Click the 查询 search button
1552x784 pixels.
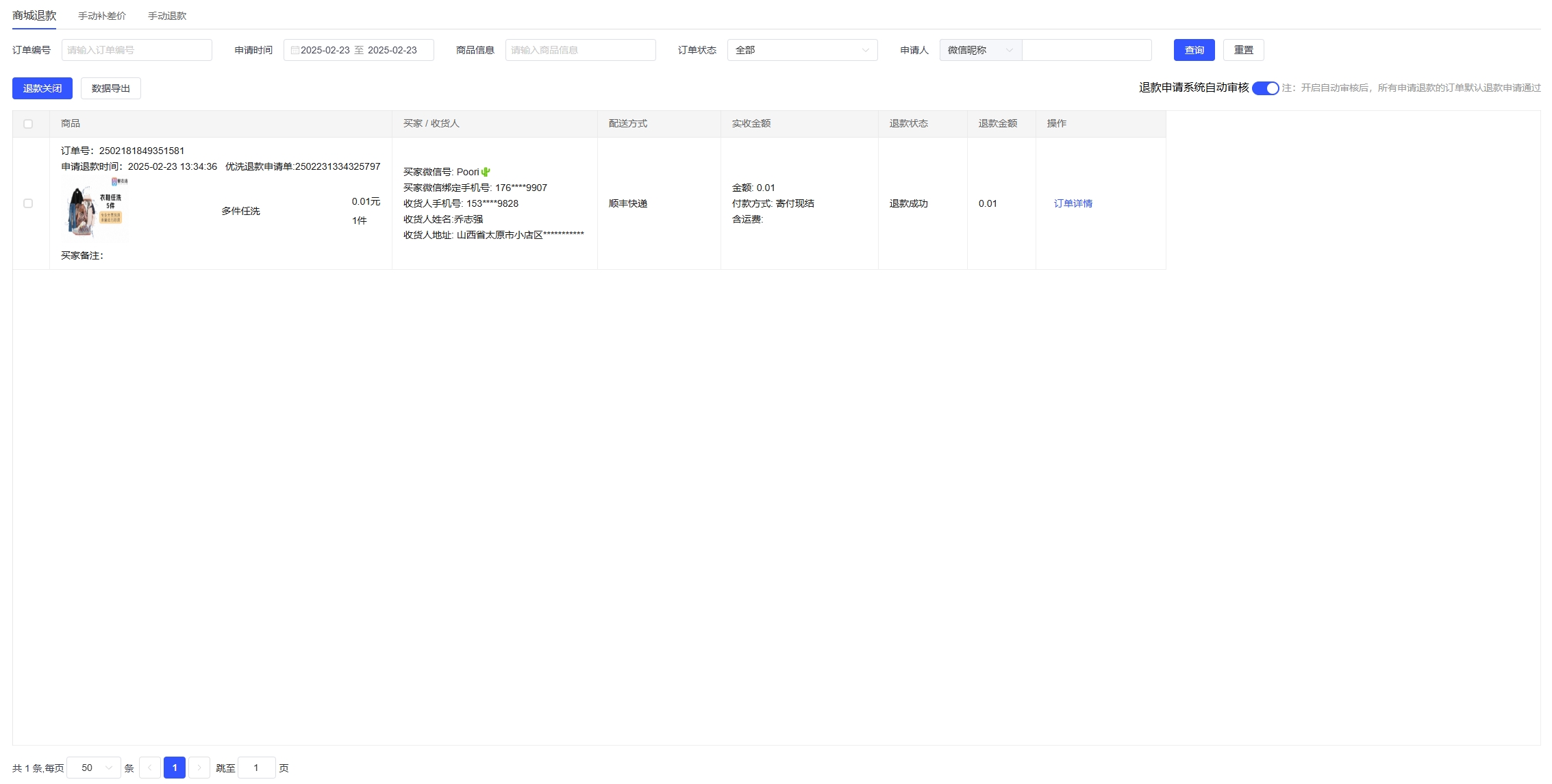pos(1194,50)
